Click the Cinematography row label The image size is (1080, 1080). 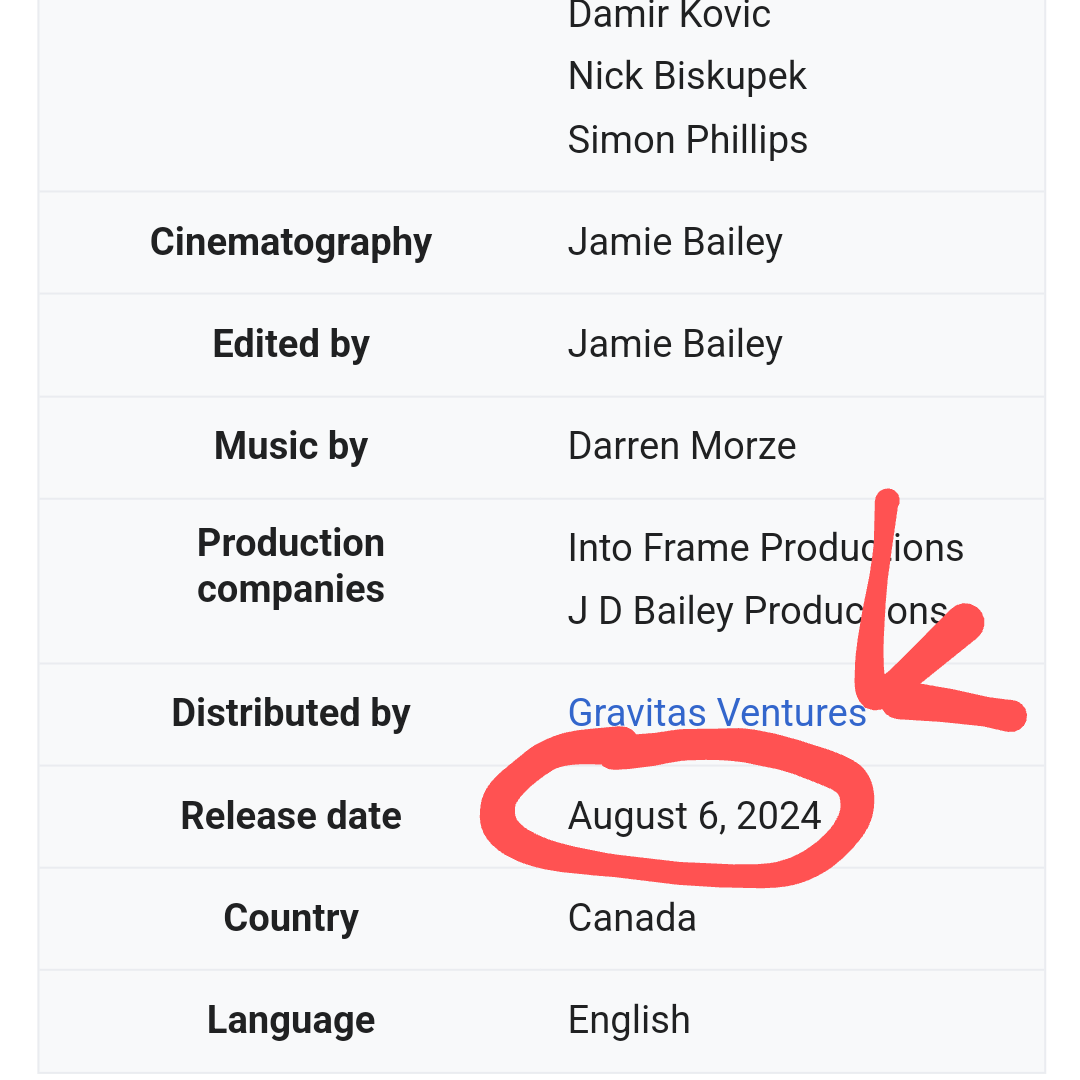[291, 242]
